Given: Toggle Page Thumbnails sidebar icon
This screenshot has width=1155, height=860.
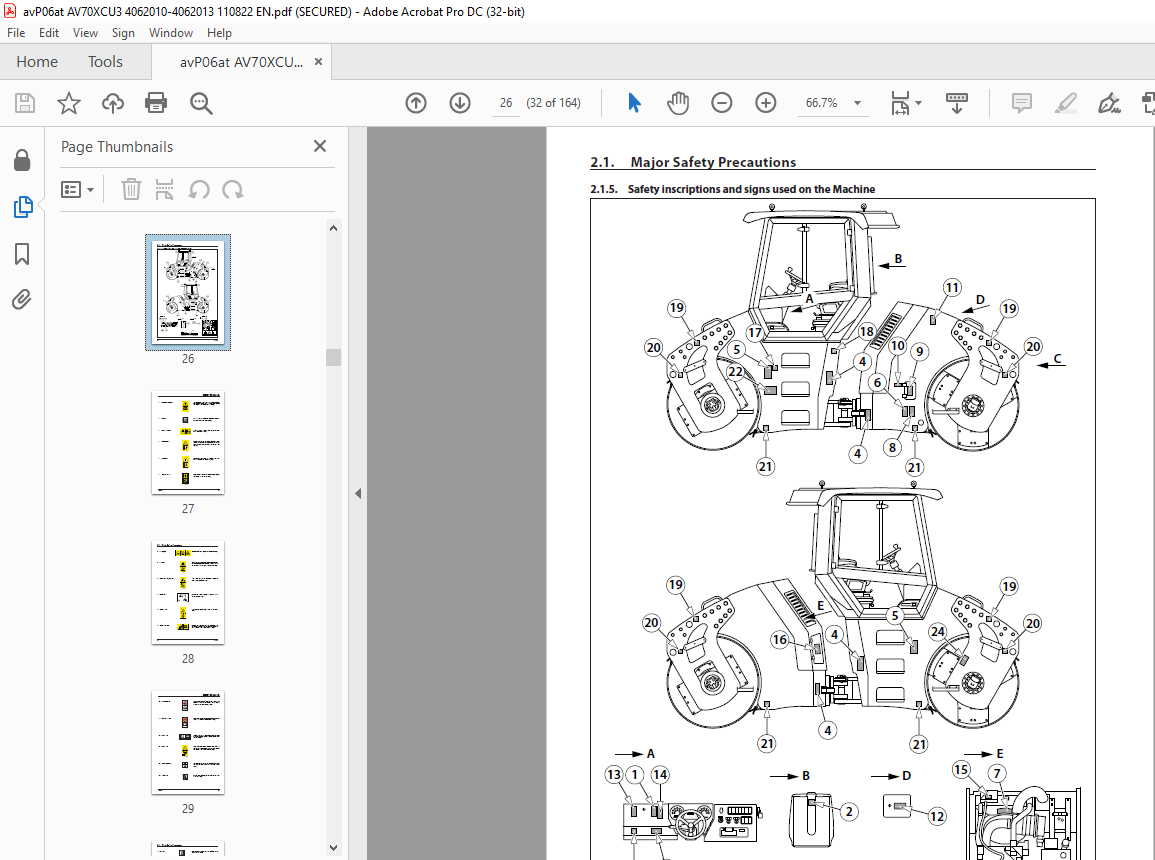Looking at the screenshot, I should click(23, 207).
